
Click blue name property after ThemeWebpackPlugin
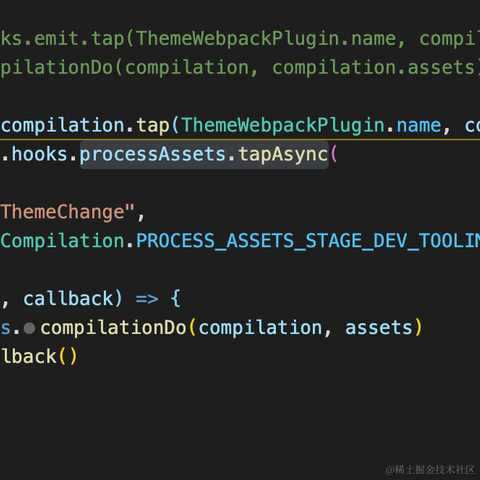(419, 126)
